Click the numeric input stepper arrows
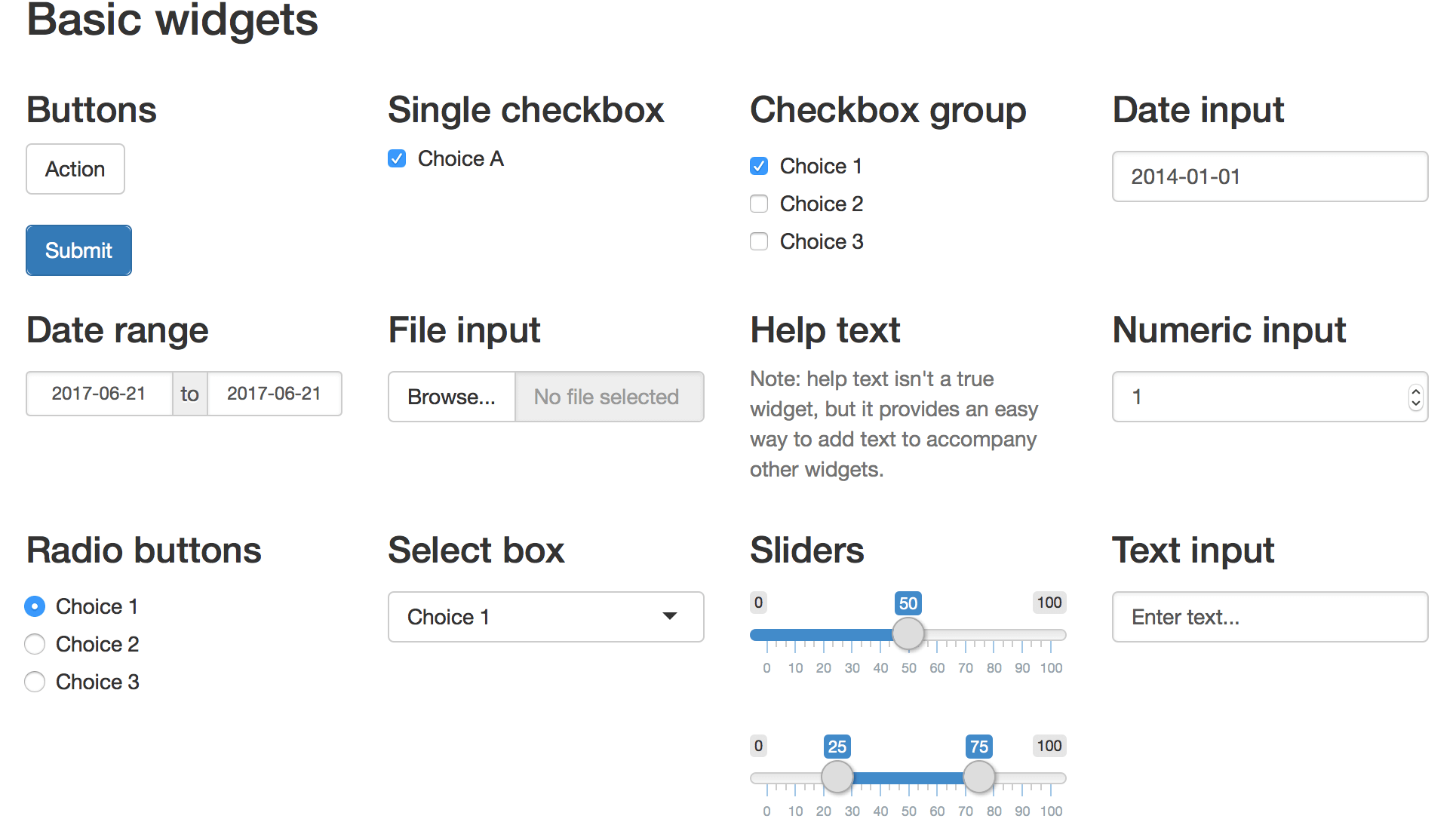 click(1415, 397)
